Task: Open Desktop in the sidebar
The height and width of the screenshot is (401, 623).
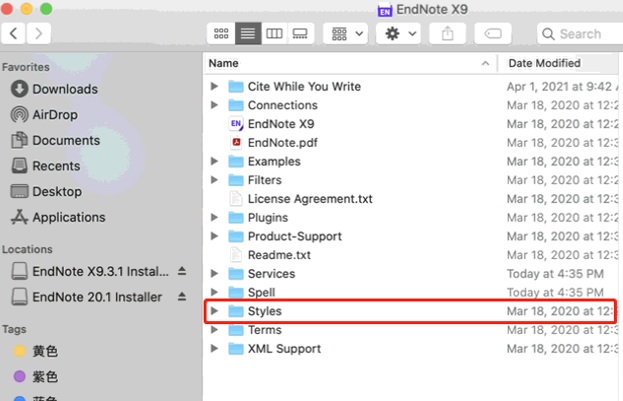Action: click(x=46, y=191)
